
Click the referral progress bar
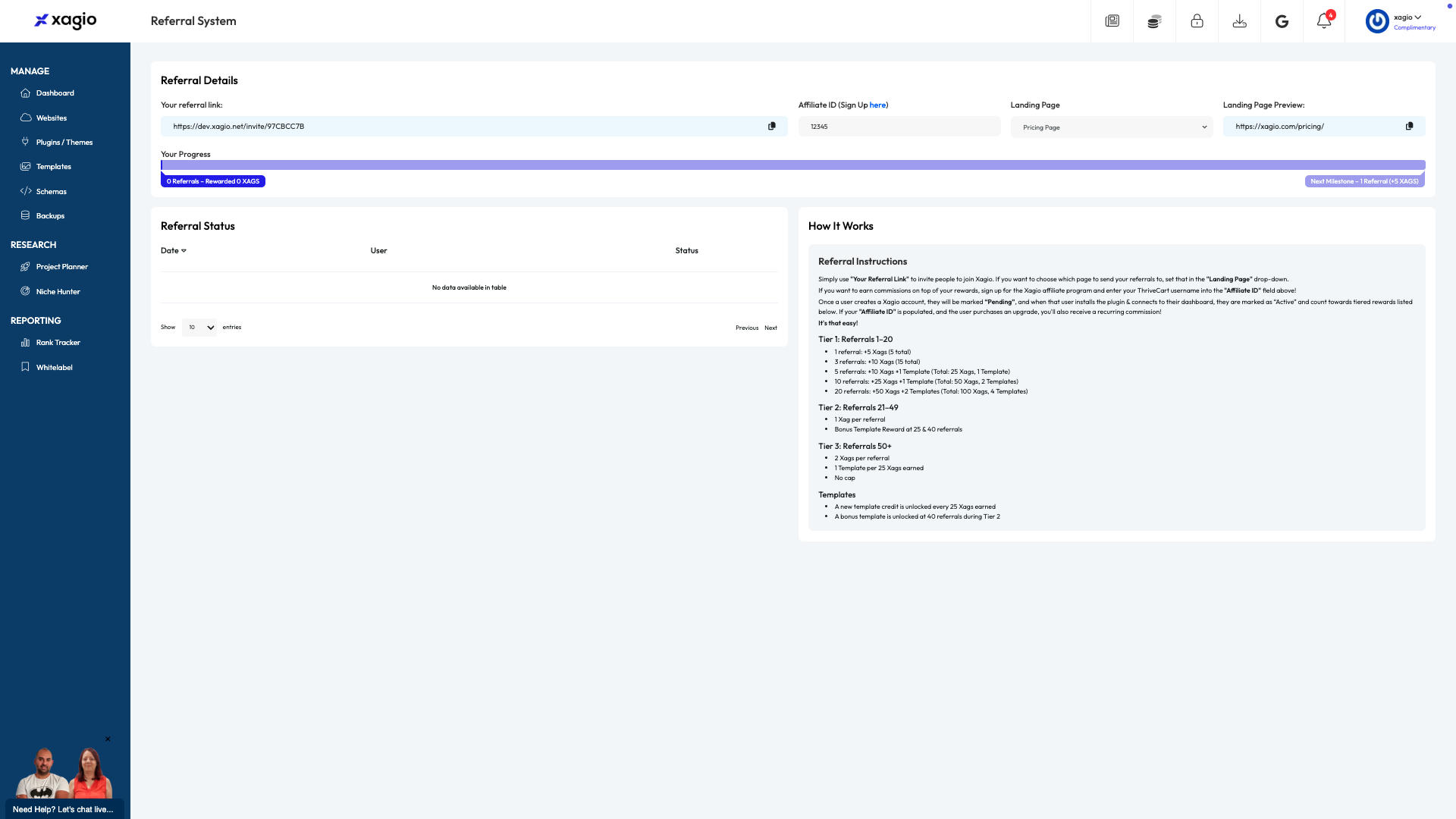[x=793, y=165]
